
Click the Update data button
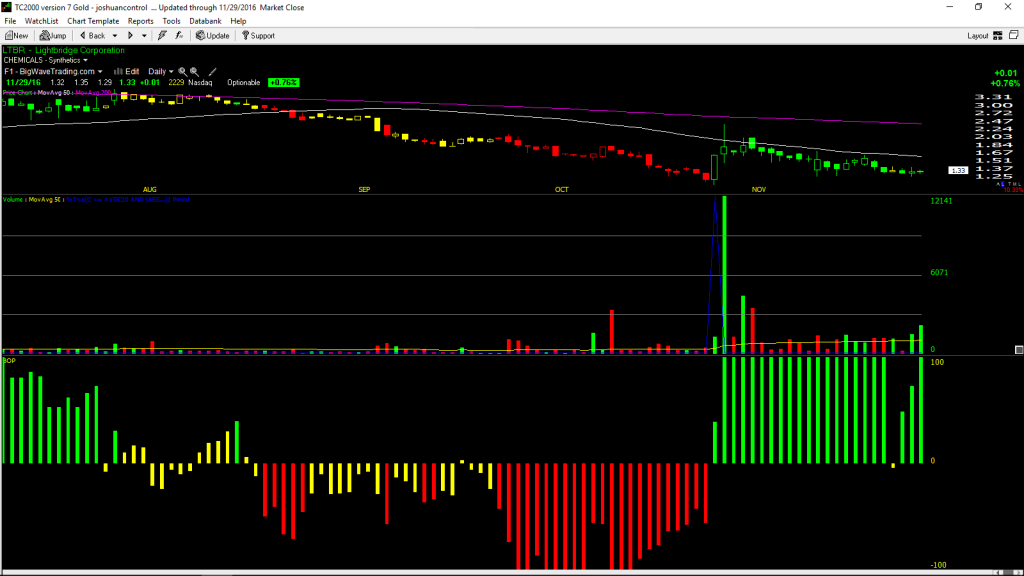pos(213,36)
